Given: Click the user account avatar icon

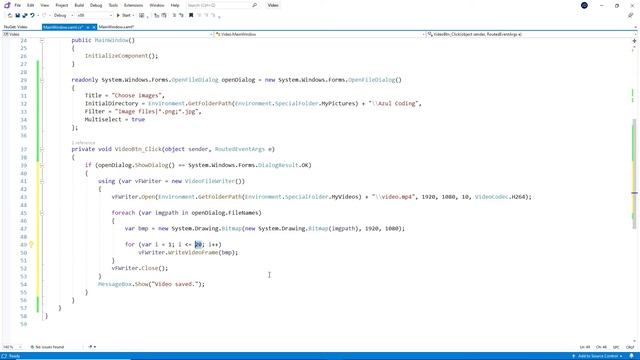Looking at the screenshot, I should coord(584,5).
